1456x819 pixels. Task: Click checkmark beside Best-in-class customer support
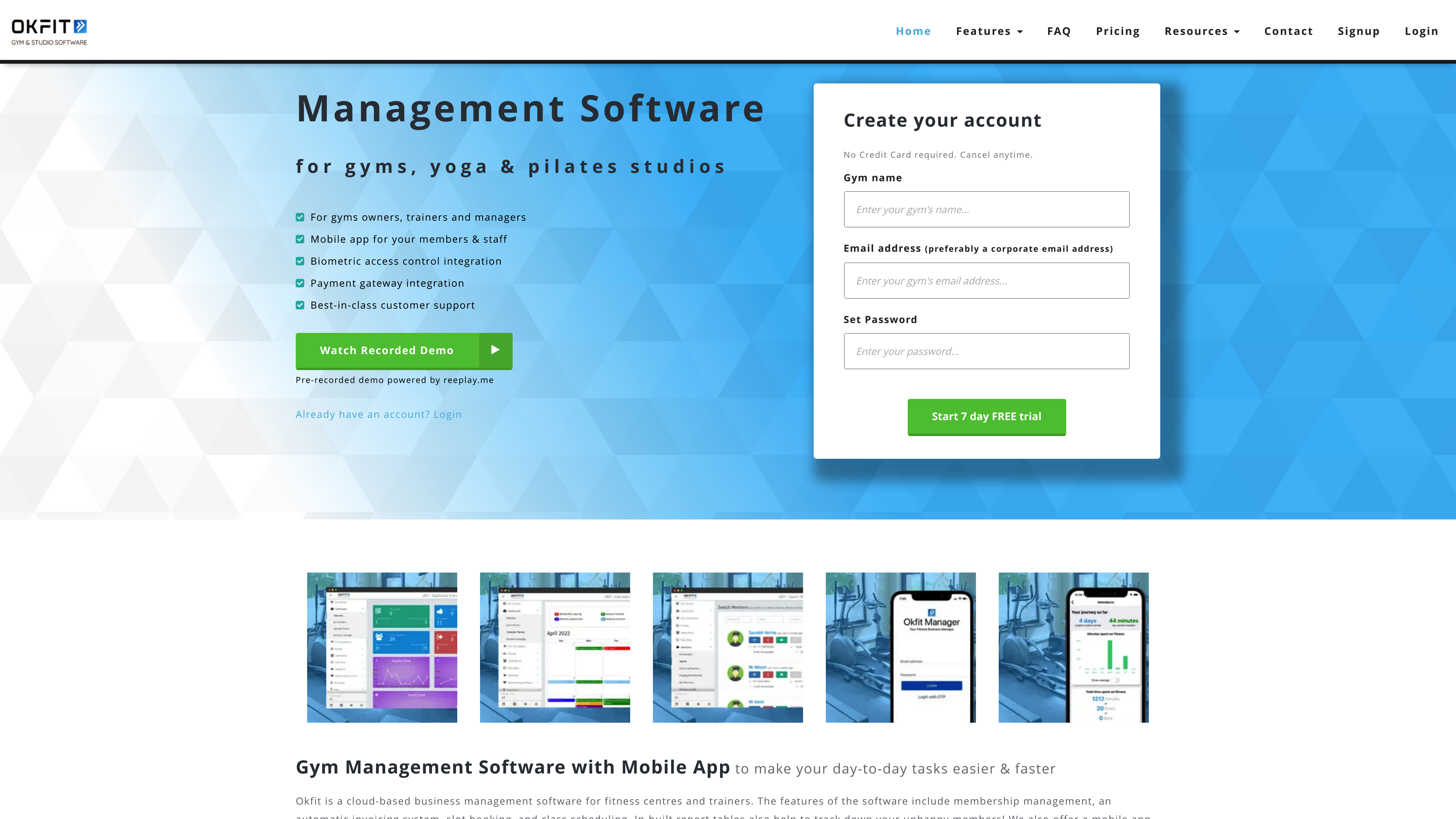[300, 305]
